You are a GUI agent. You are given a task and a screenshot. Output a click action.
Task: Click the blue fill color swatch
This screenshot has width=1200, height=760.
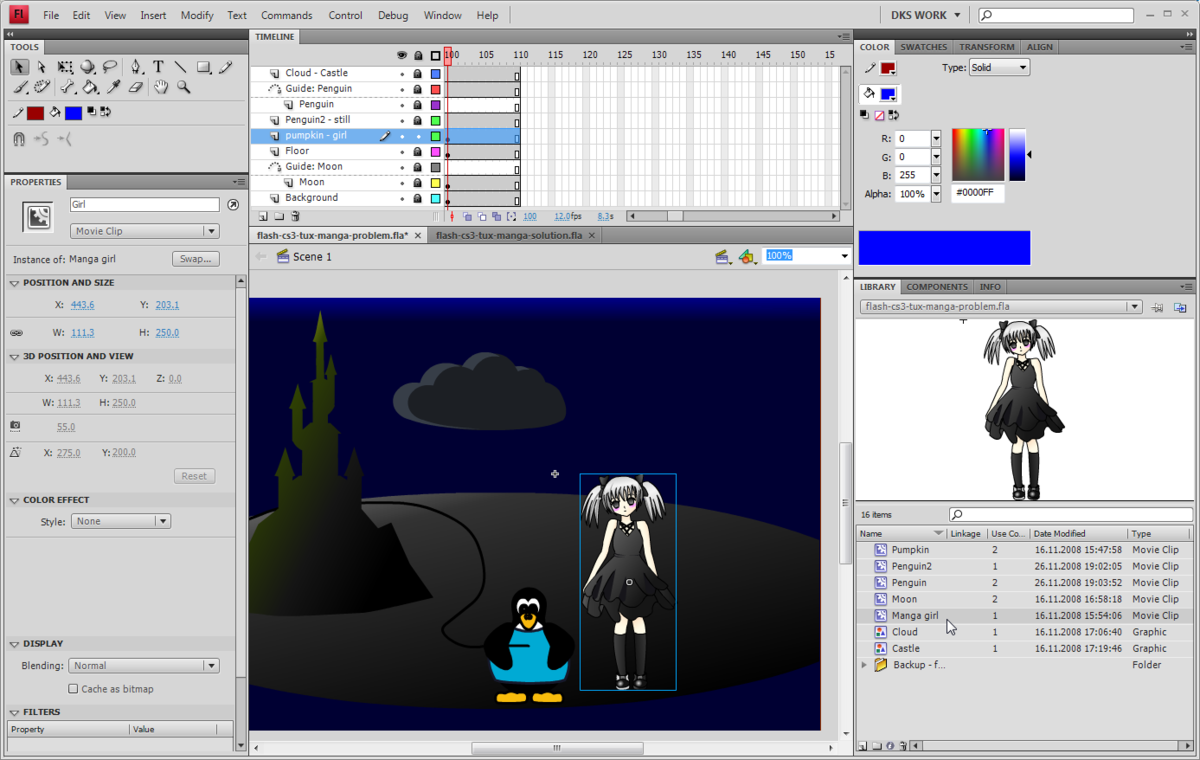coord(72,113)
